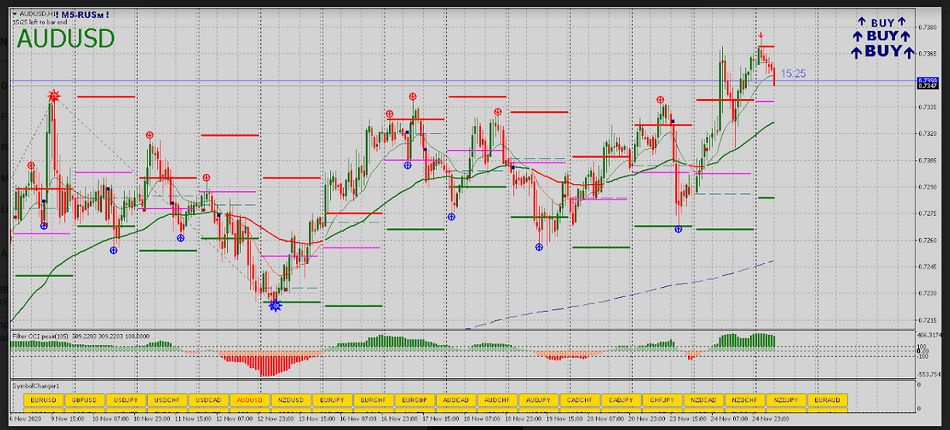Click the NZDJPY symbol button
Viewport: 950px width, 430px height.
(x=786, y=400)
